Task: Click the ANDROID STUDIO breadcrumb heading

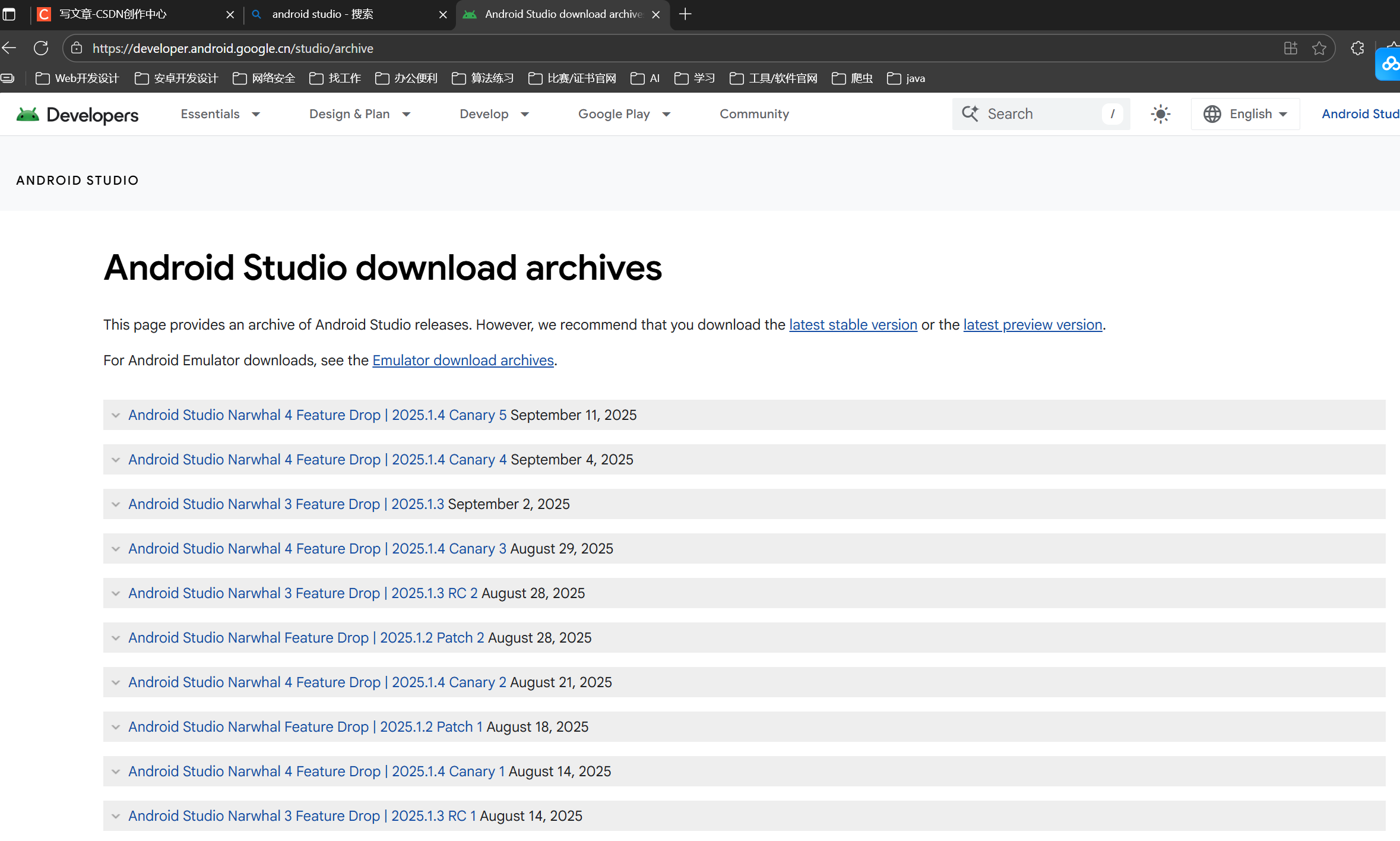Action: 77,181
